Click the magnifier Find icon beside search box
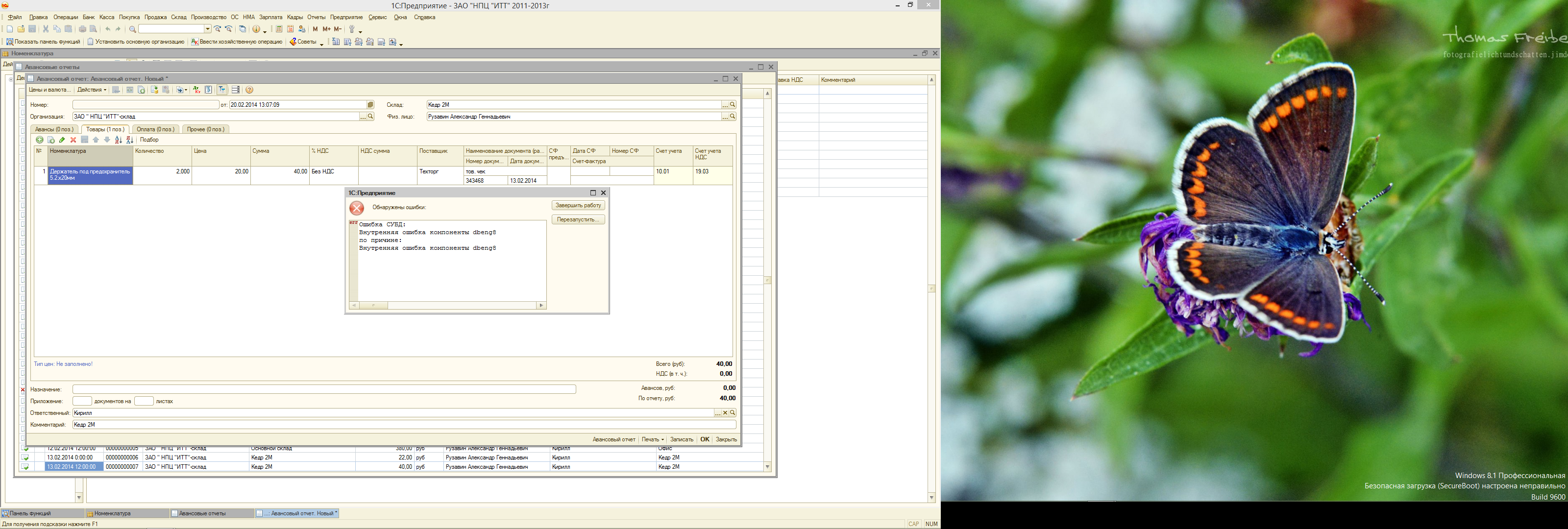This screenshot has width=1568, height=529. tap(133, 29)
